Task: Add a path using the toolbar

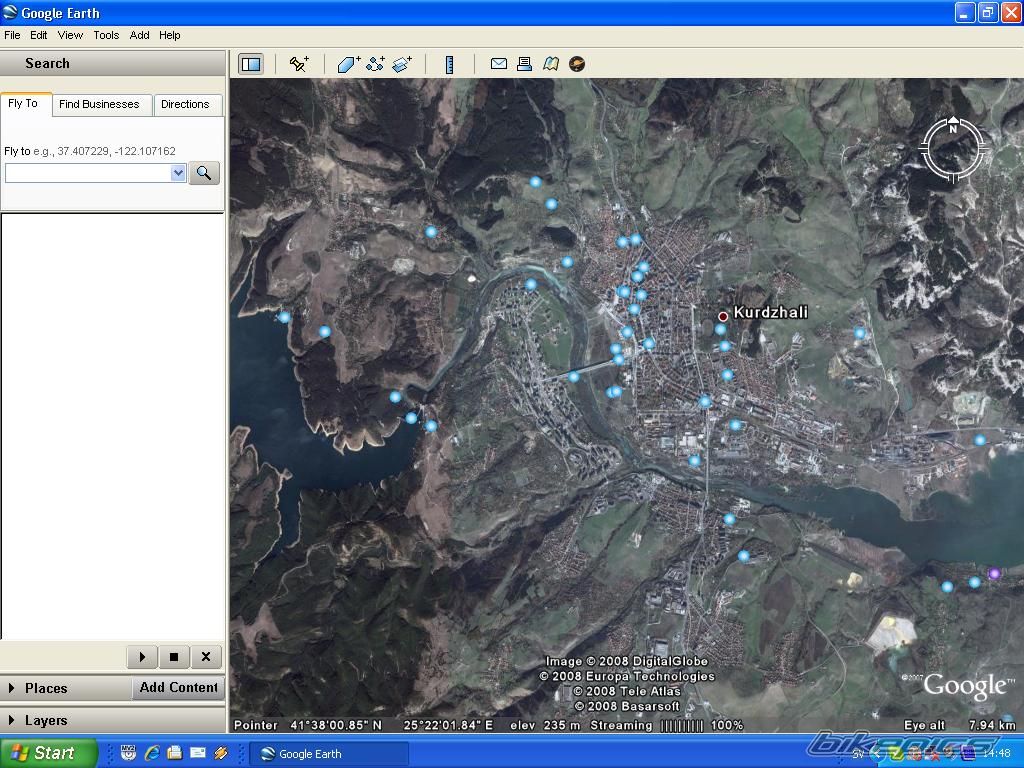Action: tap(376, 64)
